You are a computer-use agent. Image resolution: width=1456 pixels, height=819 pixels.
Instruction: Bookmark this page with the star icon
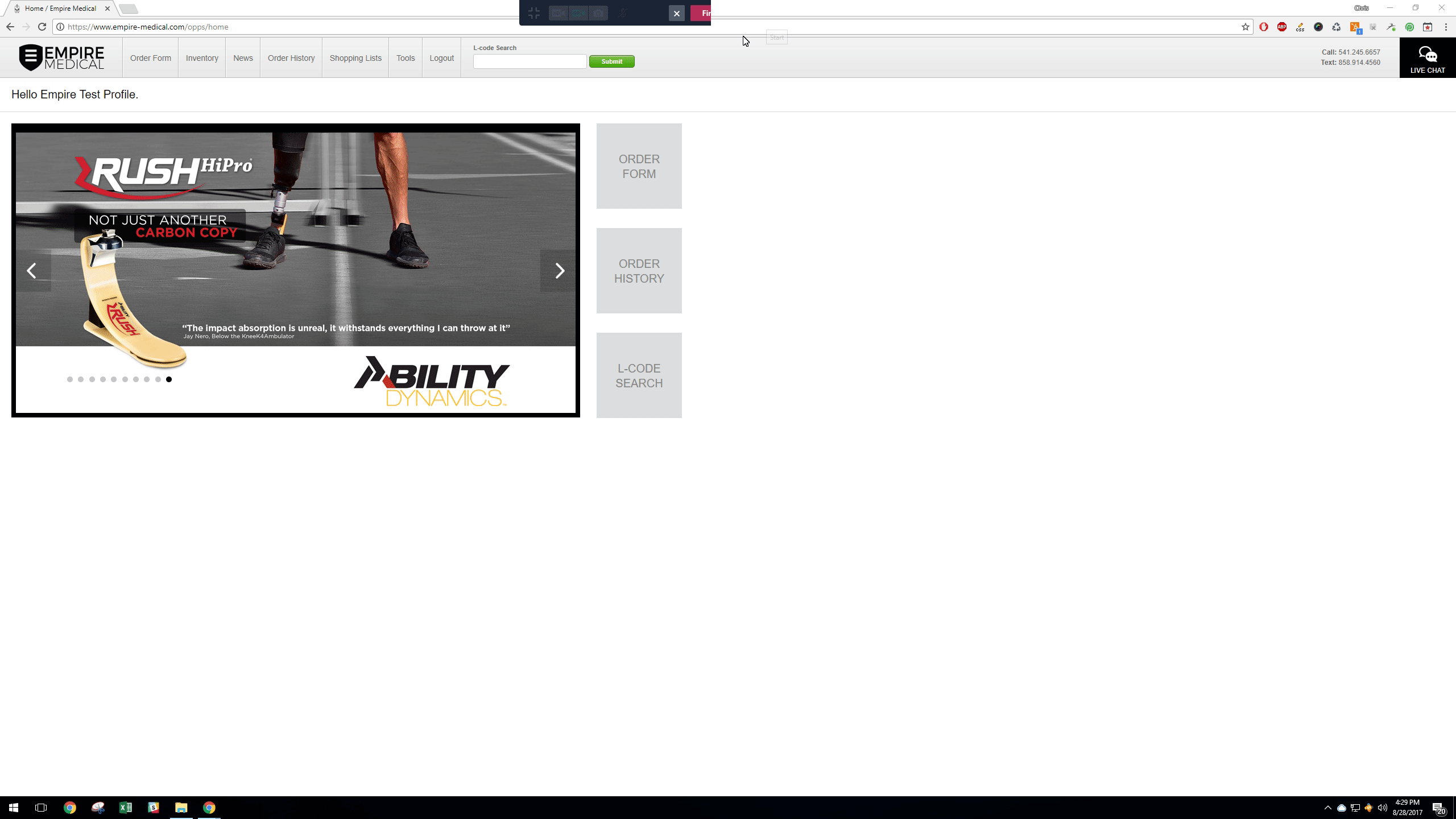click(1246, 27)
